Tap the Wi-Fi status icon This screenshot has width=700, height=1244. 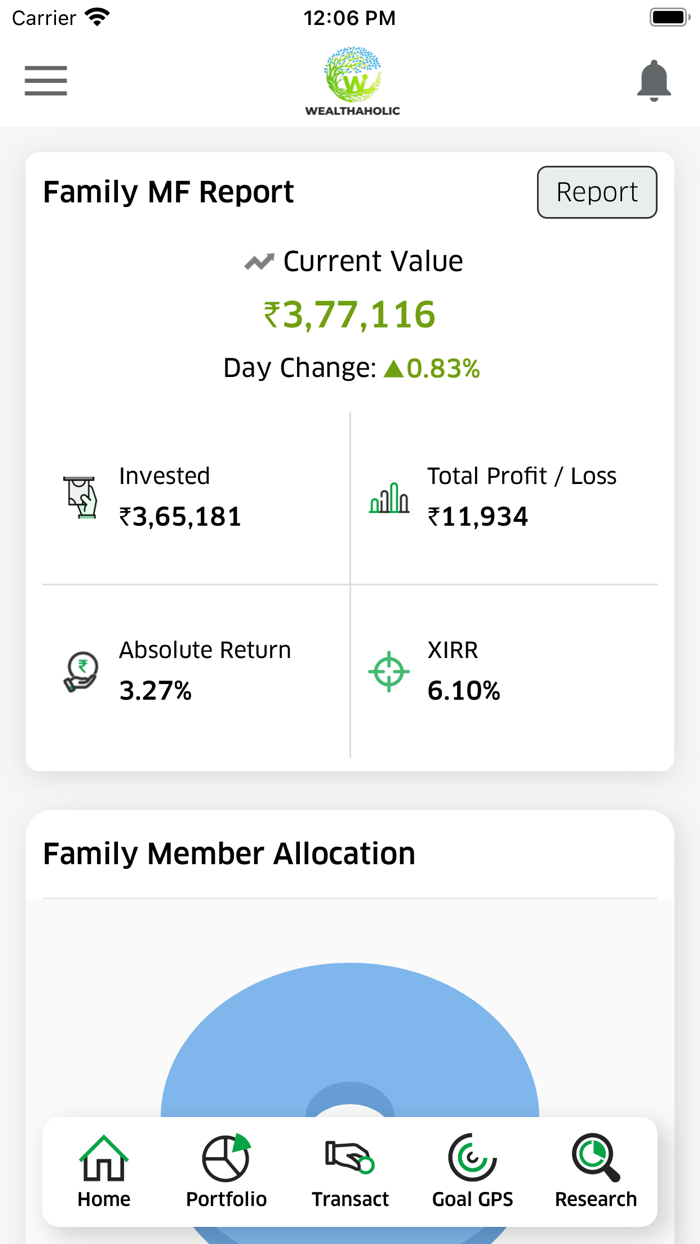(x=94, y=16)
